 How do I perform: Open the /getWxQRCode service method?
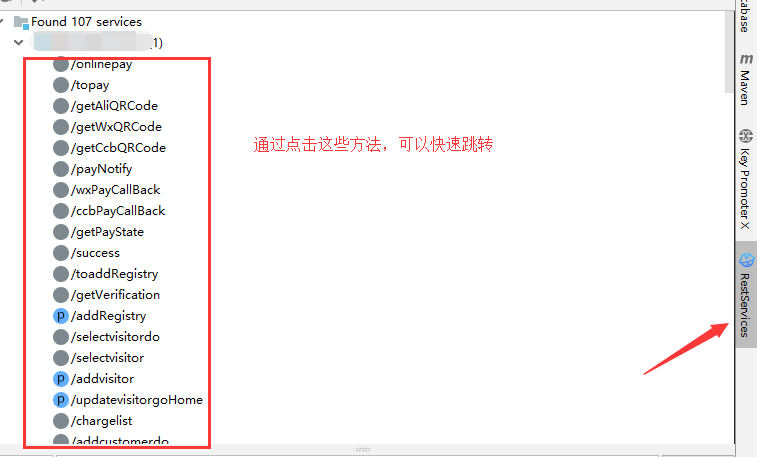(x=116, y=127)
